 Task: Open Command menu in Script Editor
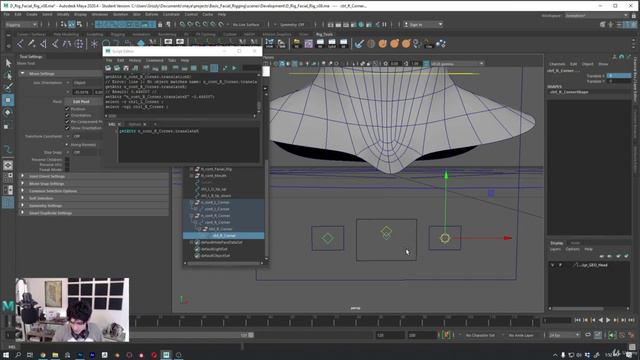coord(155,60)
